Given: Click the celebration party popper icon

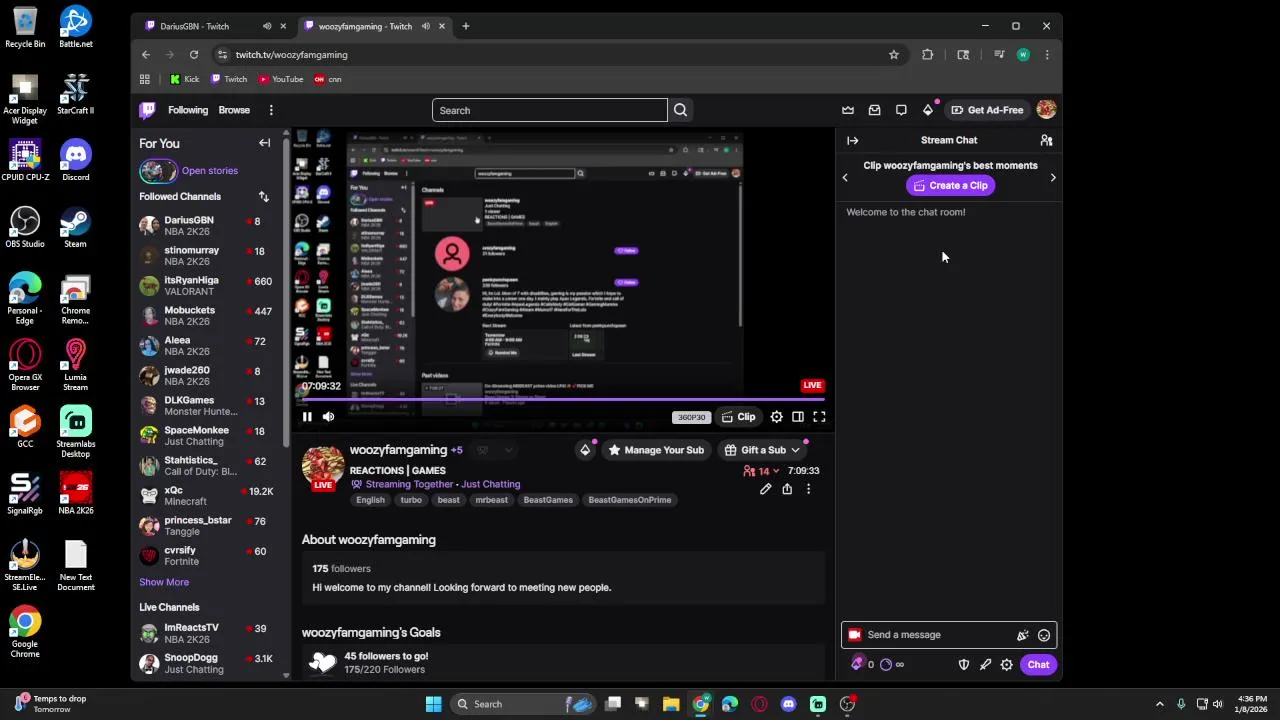Looking at the screenshot, I should pyautogui.click(x=1022, y=635).
